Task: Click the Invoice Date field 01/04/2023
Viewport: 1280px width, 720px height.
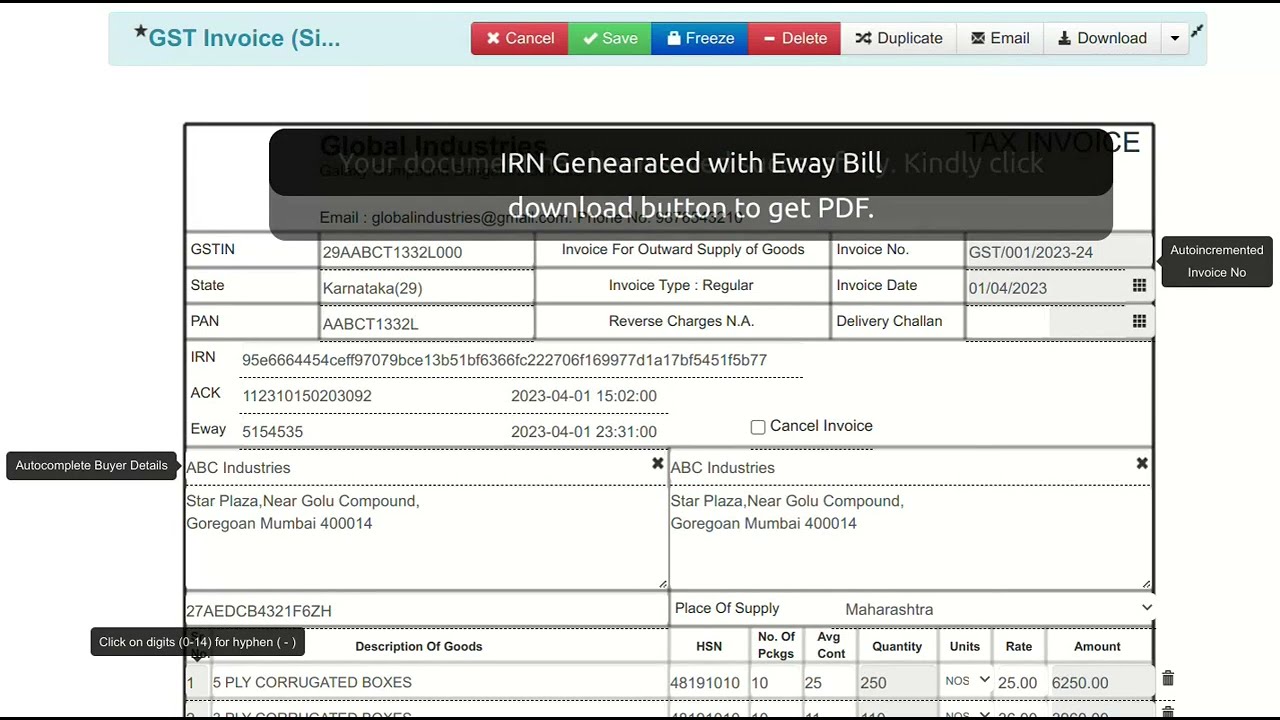Action: coord(1047,288)
